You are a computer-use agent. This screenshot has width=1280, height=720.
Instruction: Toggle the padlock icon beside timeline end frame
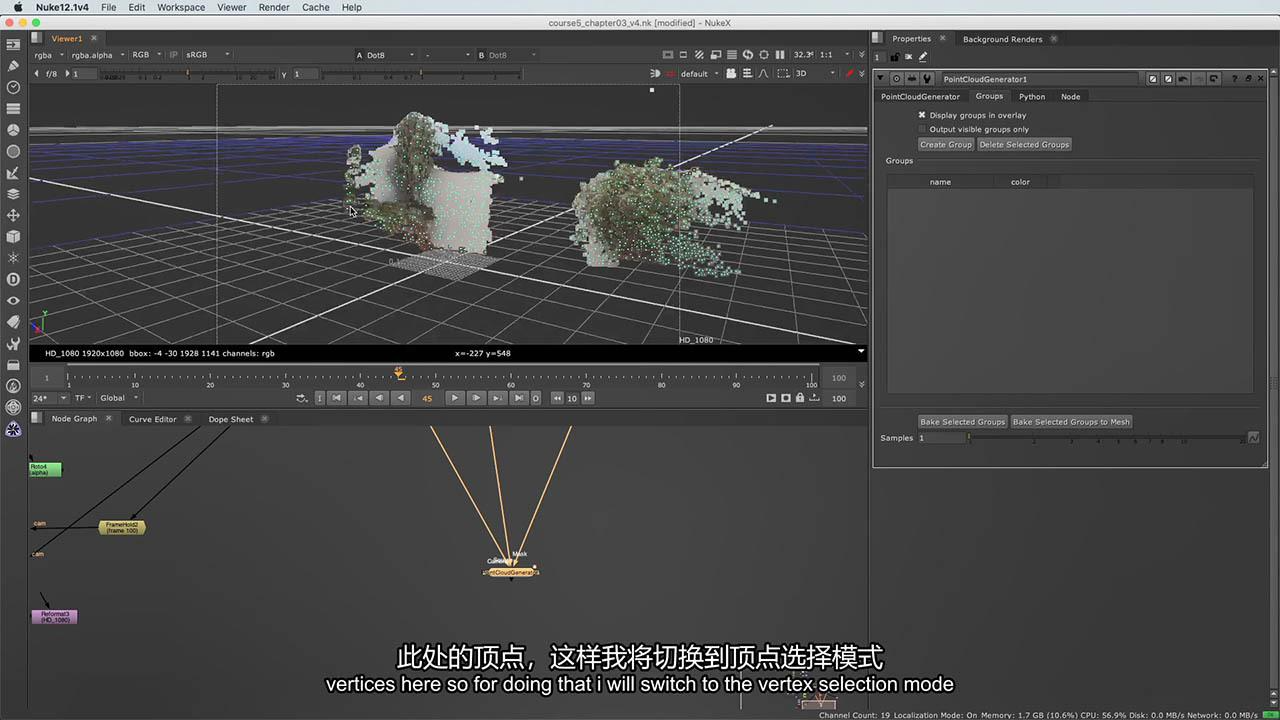(802, 398)
